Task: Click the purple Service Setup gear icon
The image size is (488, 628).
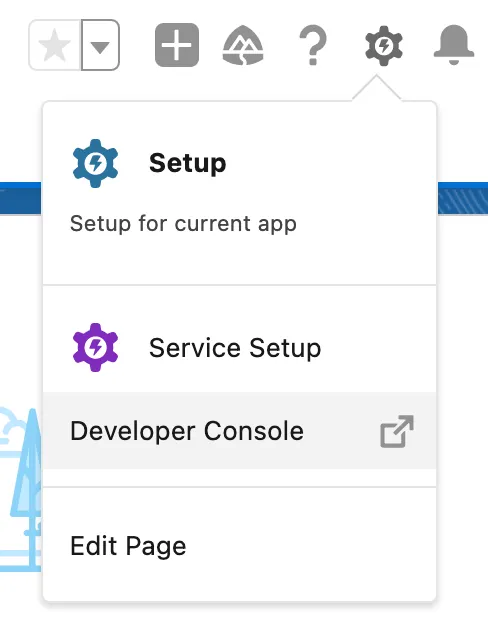Action: click(95, 347)
